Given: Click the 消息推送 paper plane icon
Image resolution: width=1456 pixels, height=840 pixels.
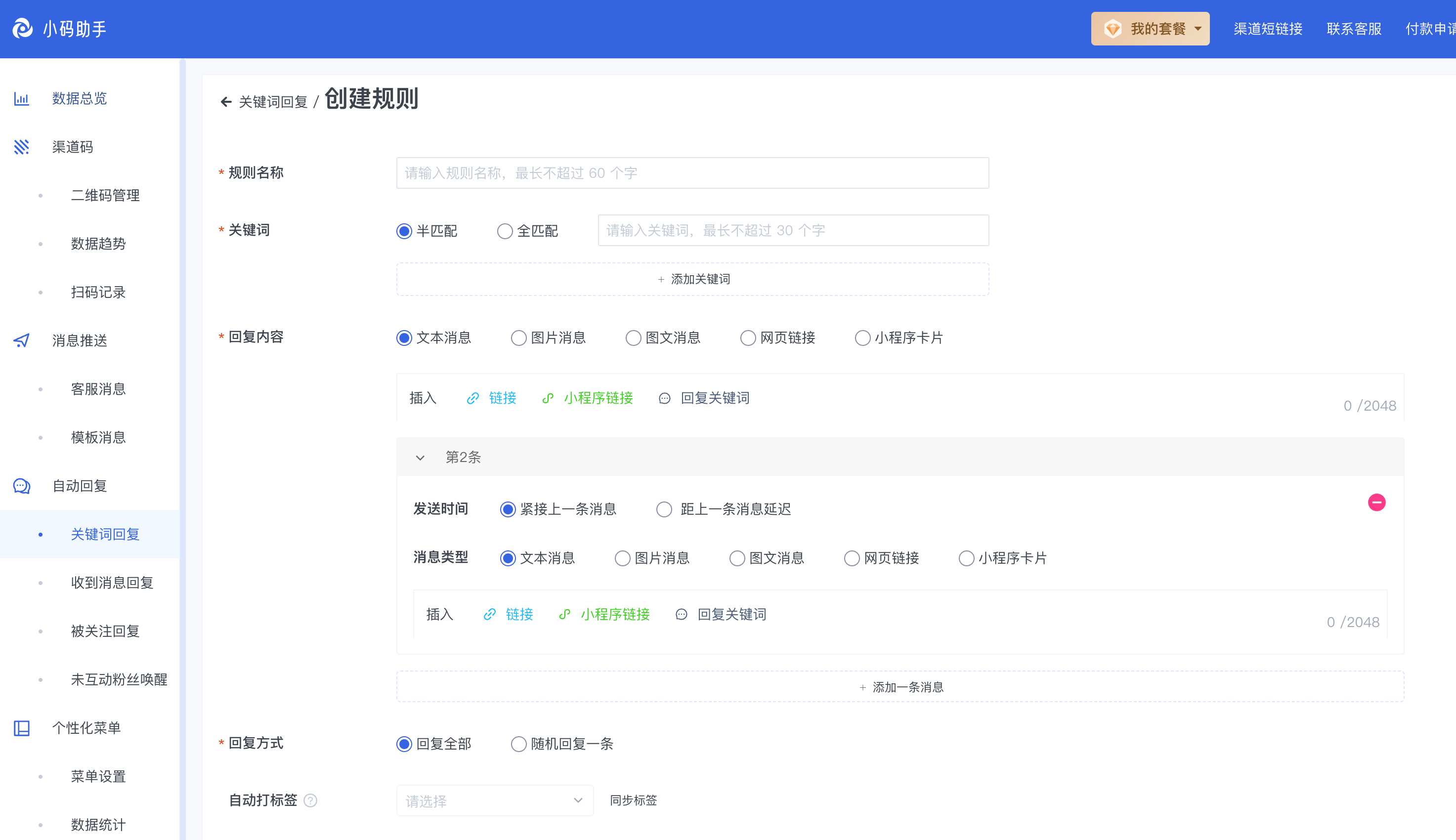Looking at the screenshot, I should [x=21, y=340].
